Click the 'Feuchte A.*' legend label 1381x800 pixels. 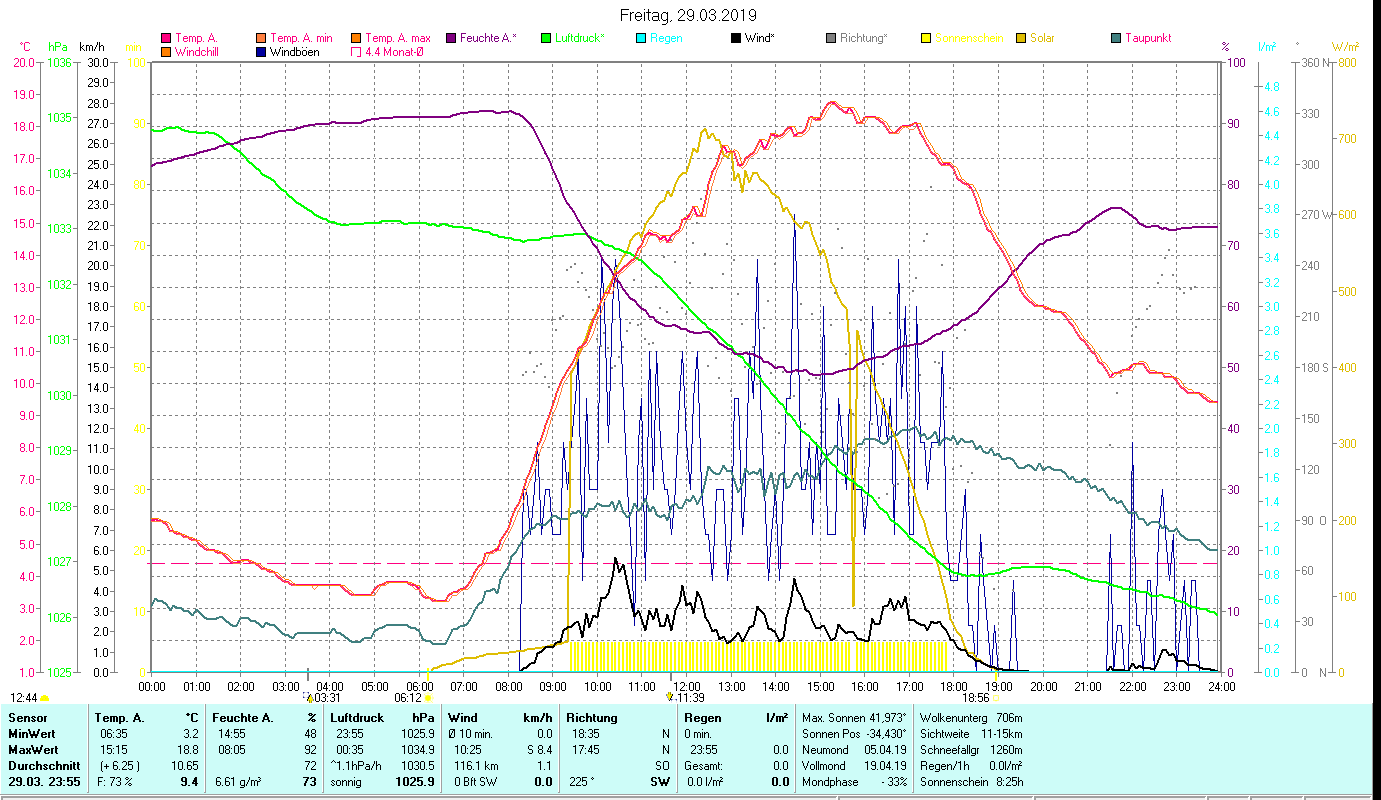pos(488,38)
